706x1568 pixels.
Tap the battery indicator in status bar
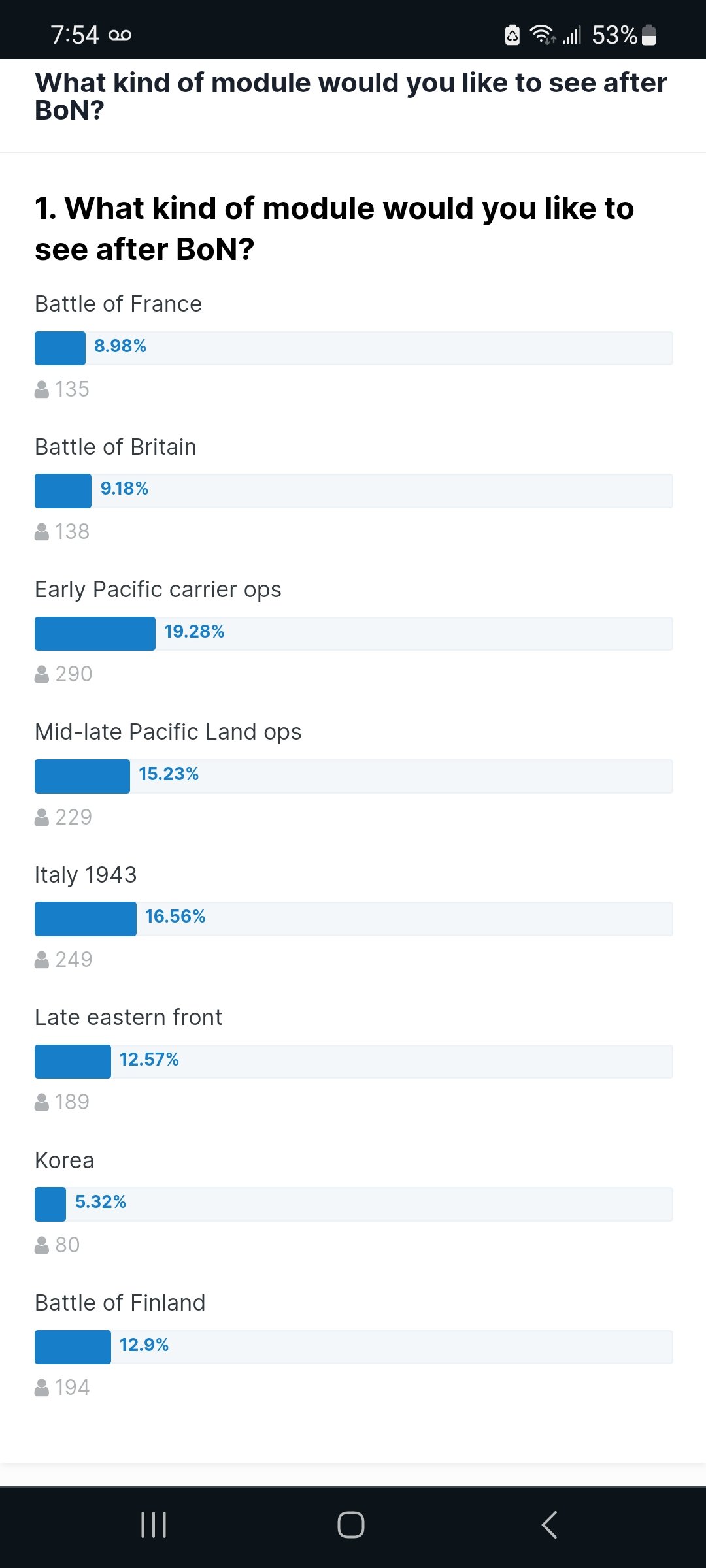(x=648, y=35)
